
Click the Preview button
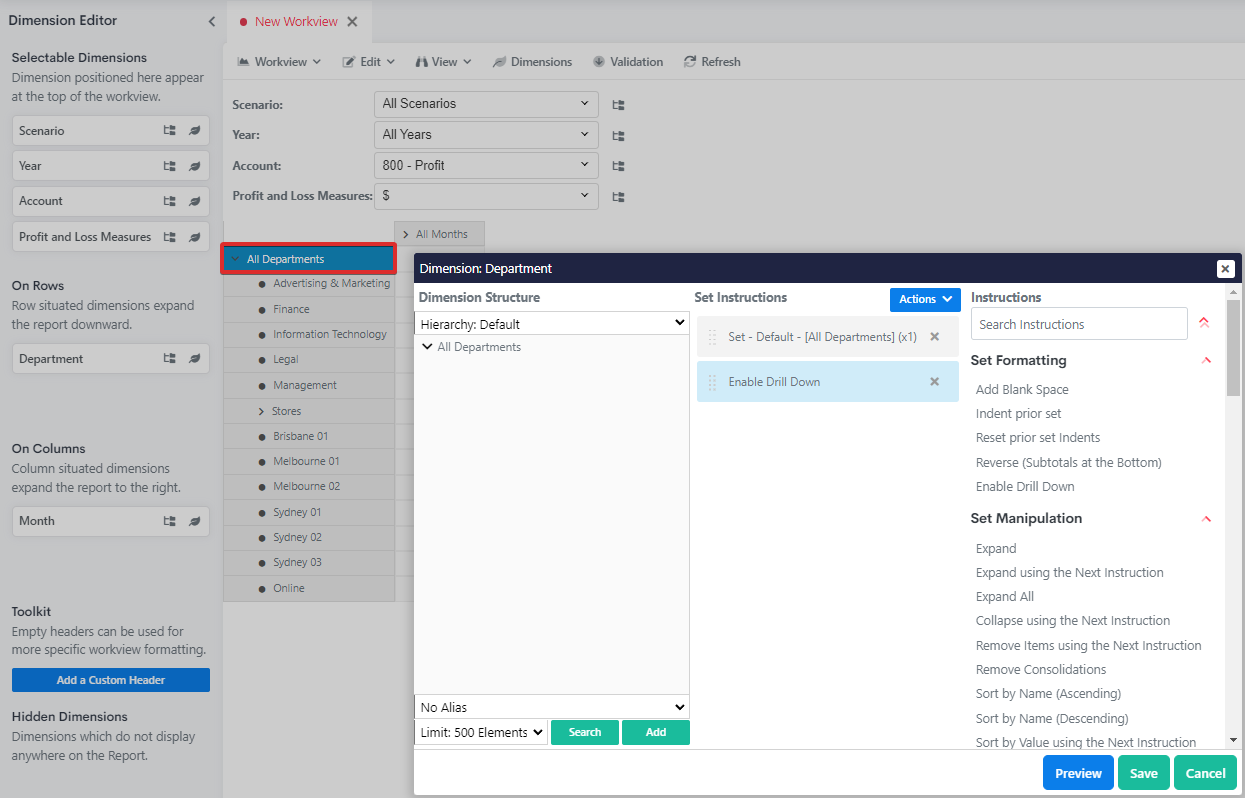[1078, 773]
